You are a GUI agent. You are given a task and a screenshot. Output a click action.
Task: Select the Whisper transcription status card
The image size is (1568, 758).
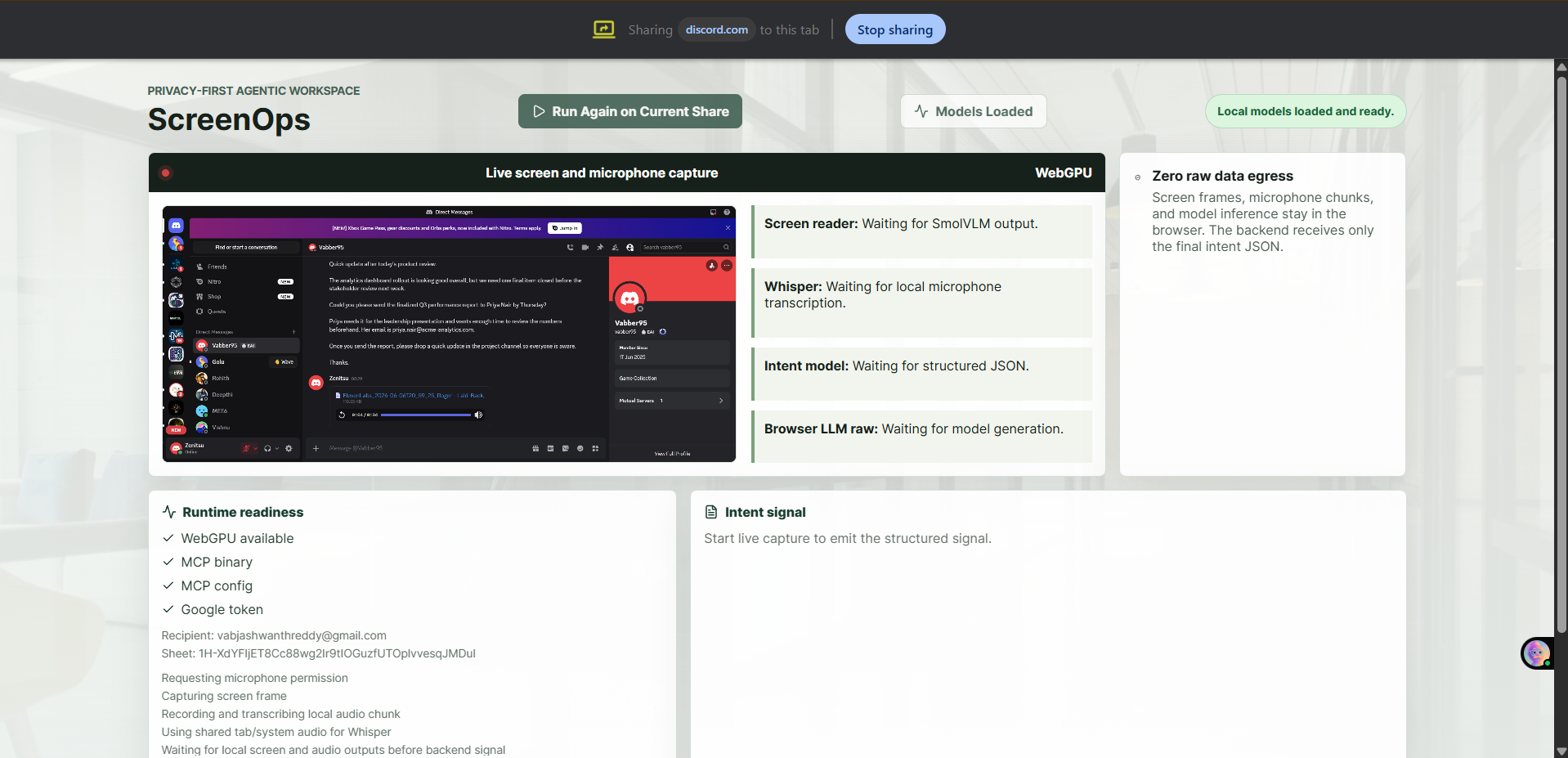[921, 303]
